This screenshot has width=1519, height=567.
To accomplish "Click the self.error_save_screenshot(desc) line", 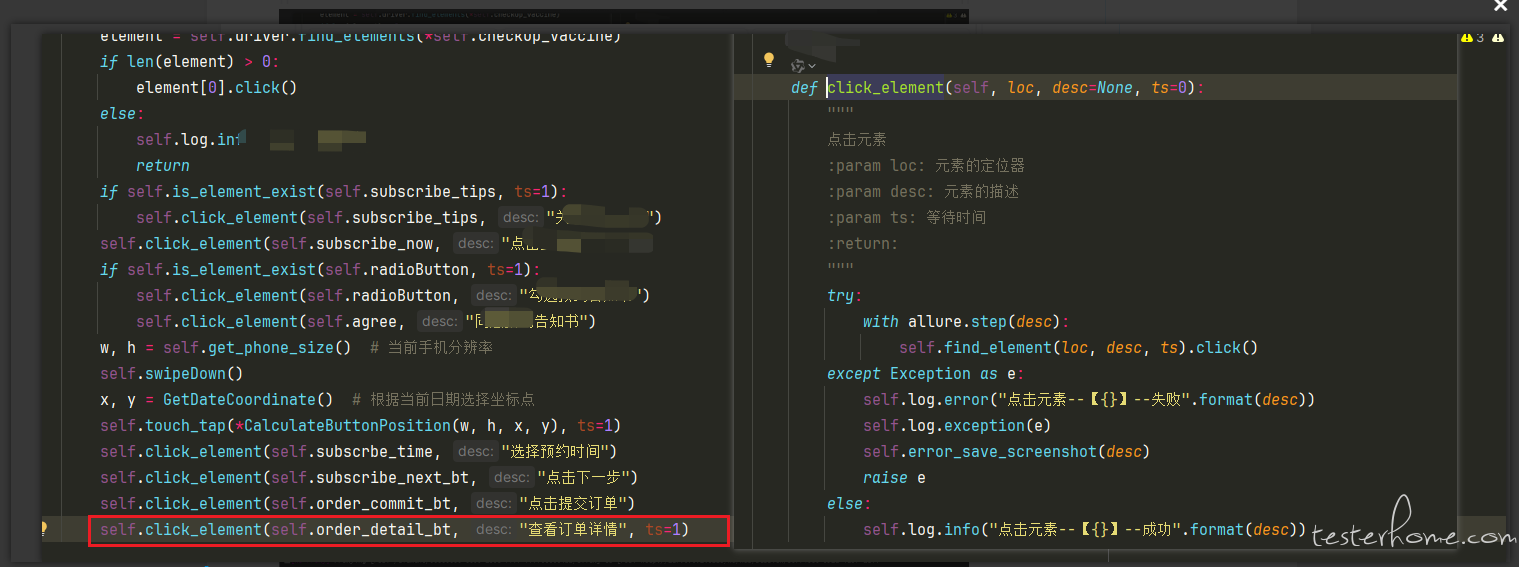I will point(1007,451).
